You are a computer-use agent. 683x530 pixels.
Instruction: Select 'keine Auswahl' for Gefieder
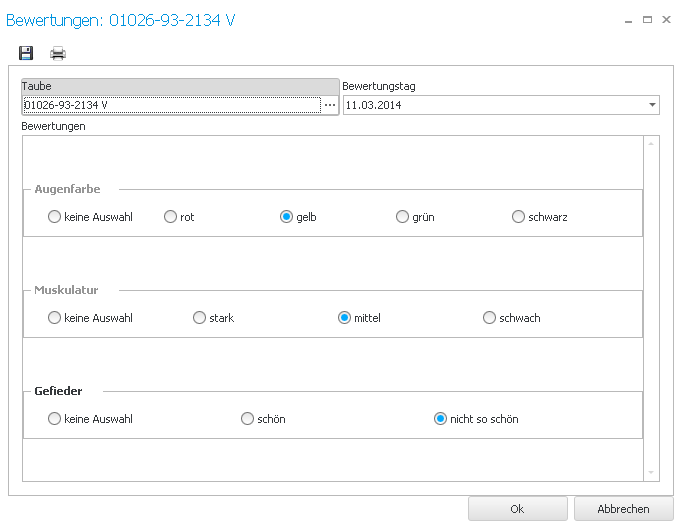(x=55, y=419)
